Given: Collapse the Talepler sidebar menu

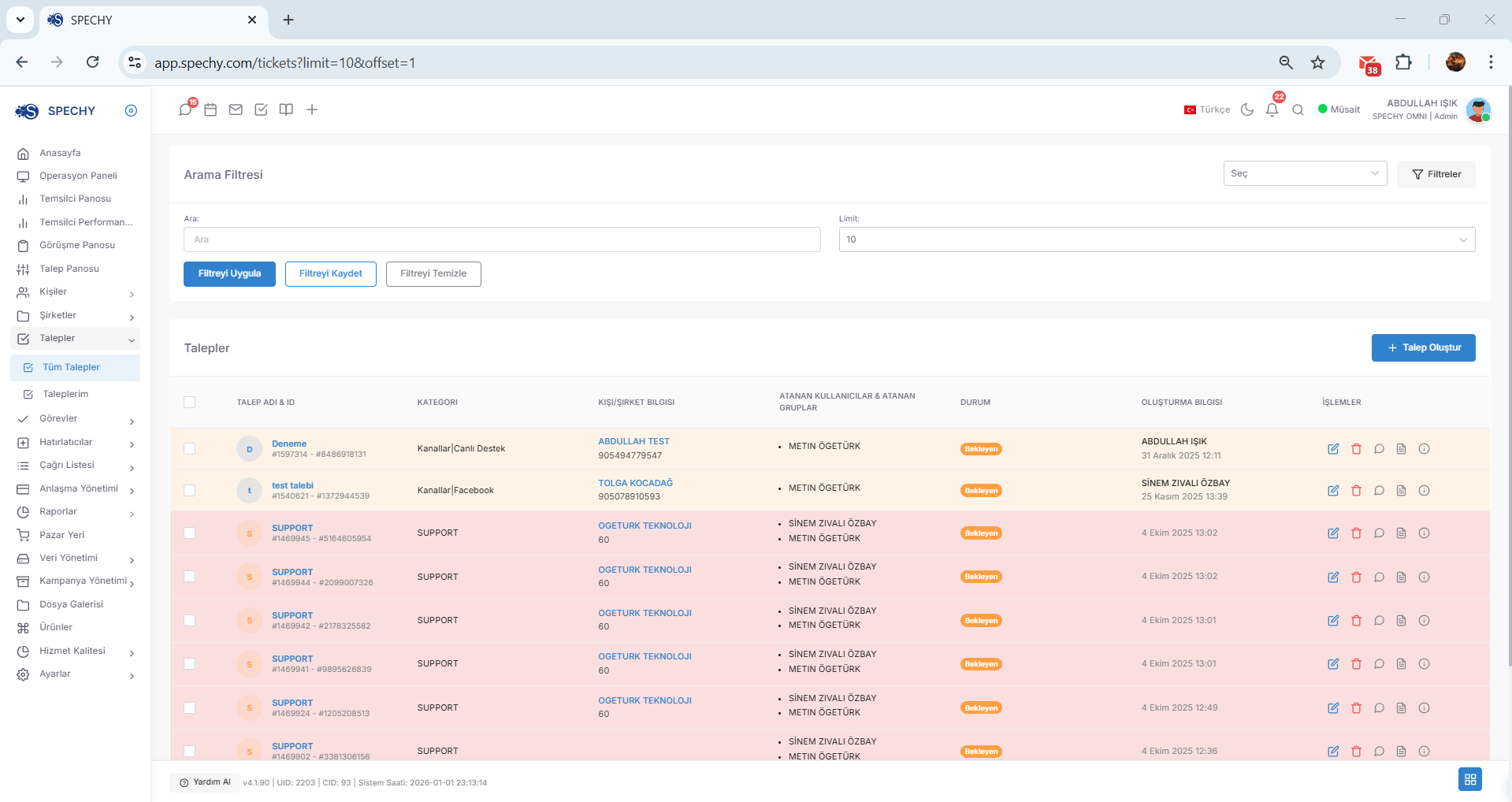Looking at the screenshot, I should [76, 339].
